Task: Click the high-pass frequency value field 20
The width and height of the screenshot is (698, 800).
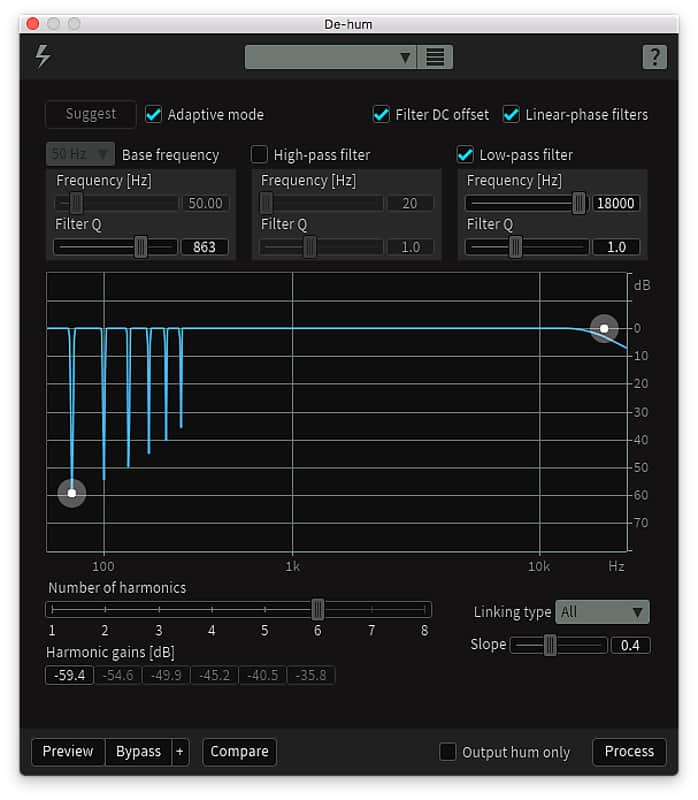Action: 410,203
